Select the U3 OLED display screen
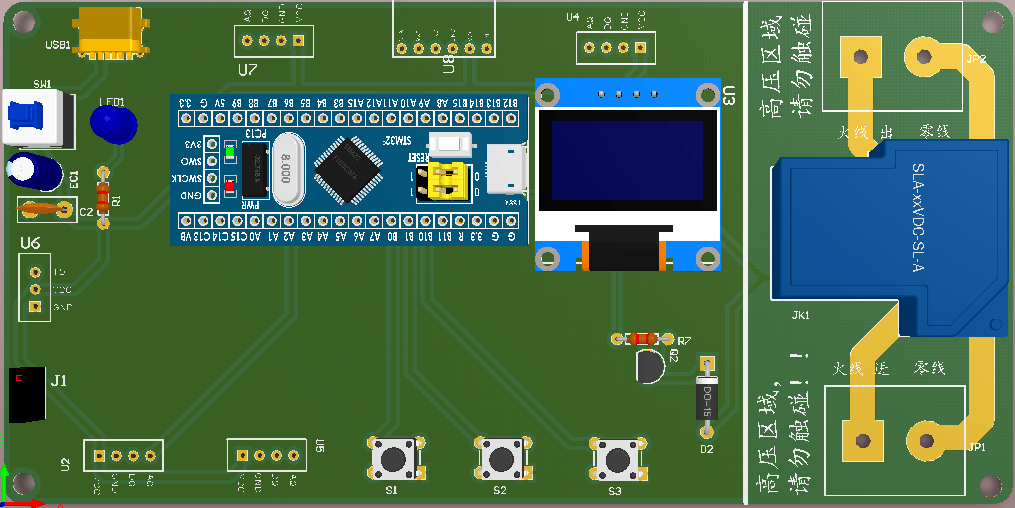The image size is (1015, 508). [x=627, y=160]
